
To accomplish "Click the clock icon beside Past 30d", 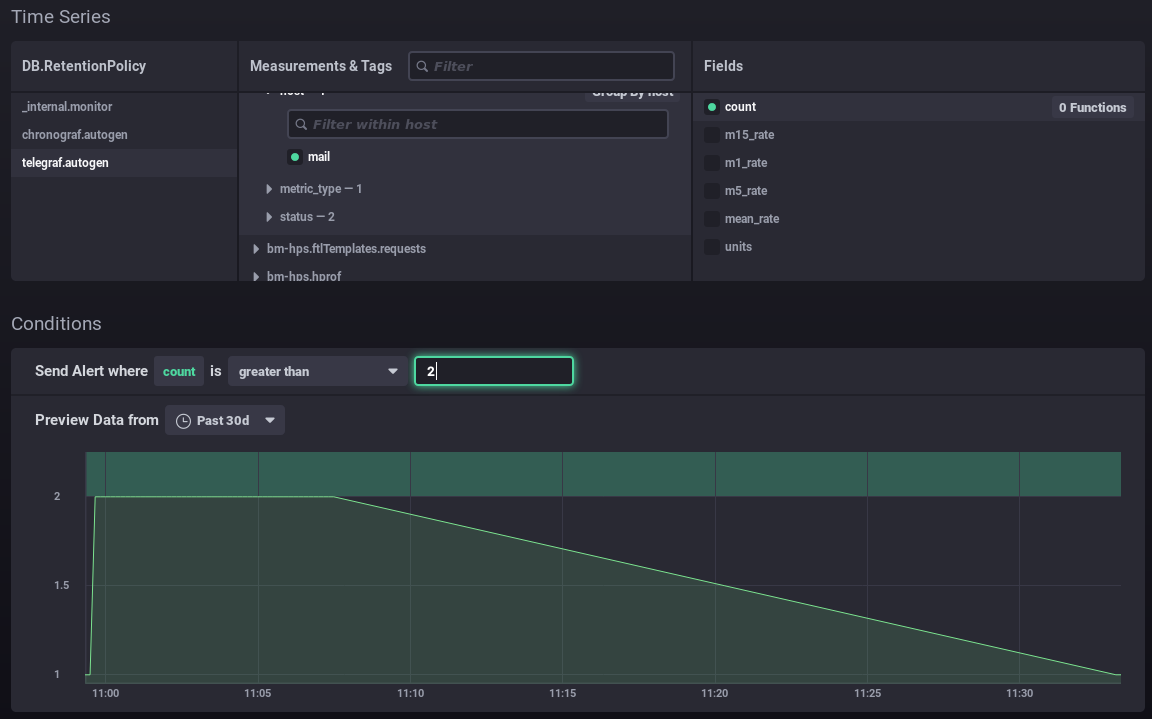I will tap(183, 421).
